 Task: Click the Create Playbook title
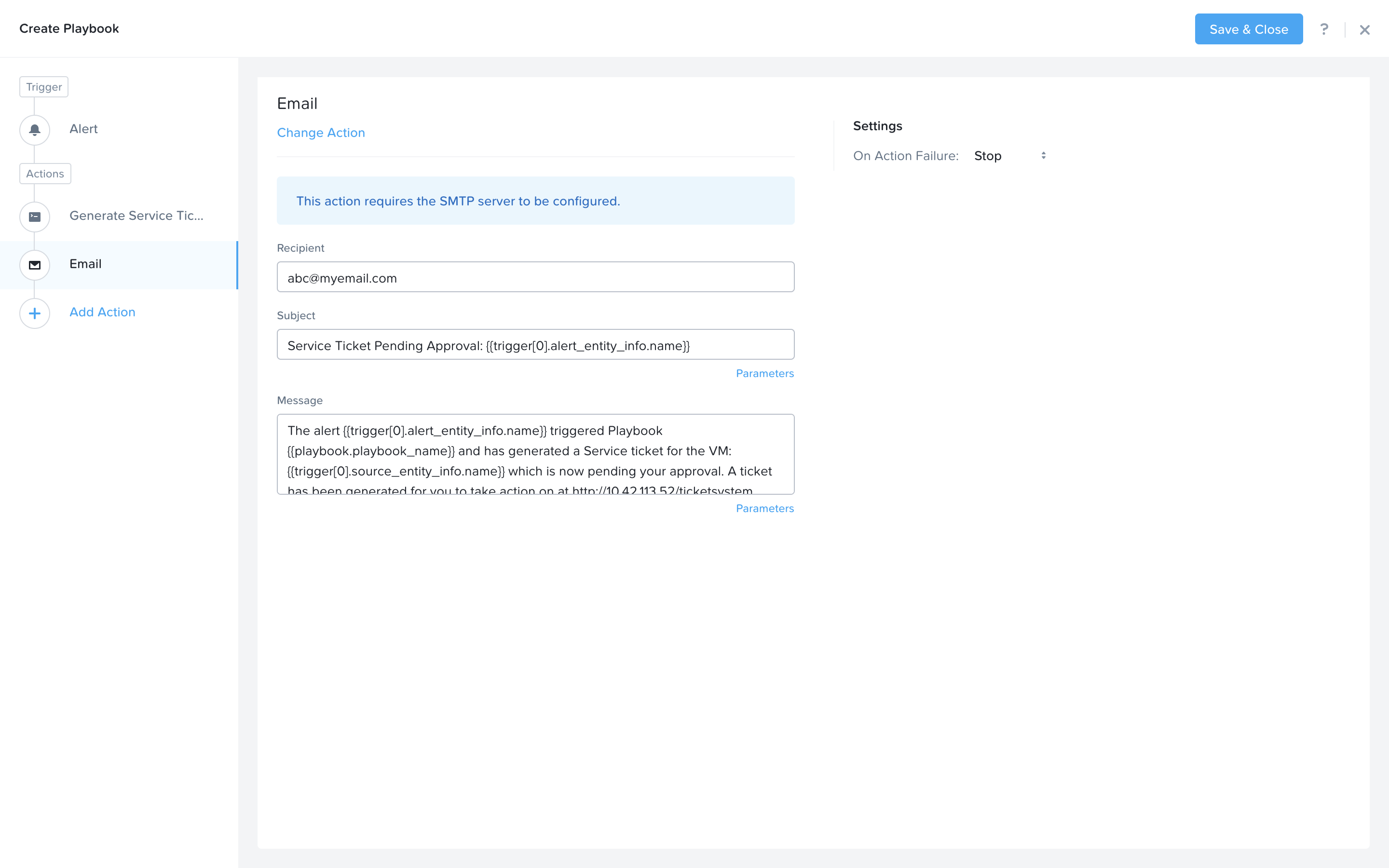pos(69,29)
